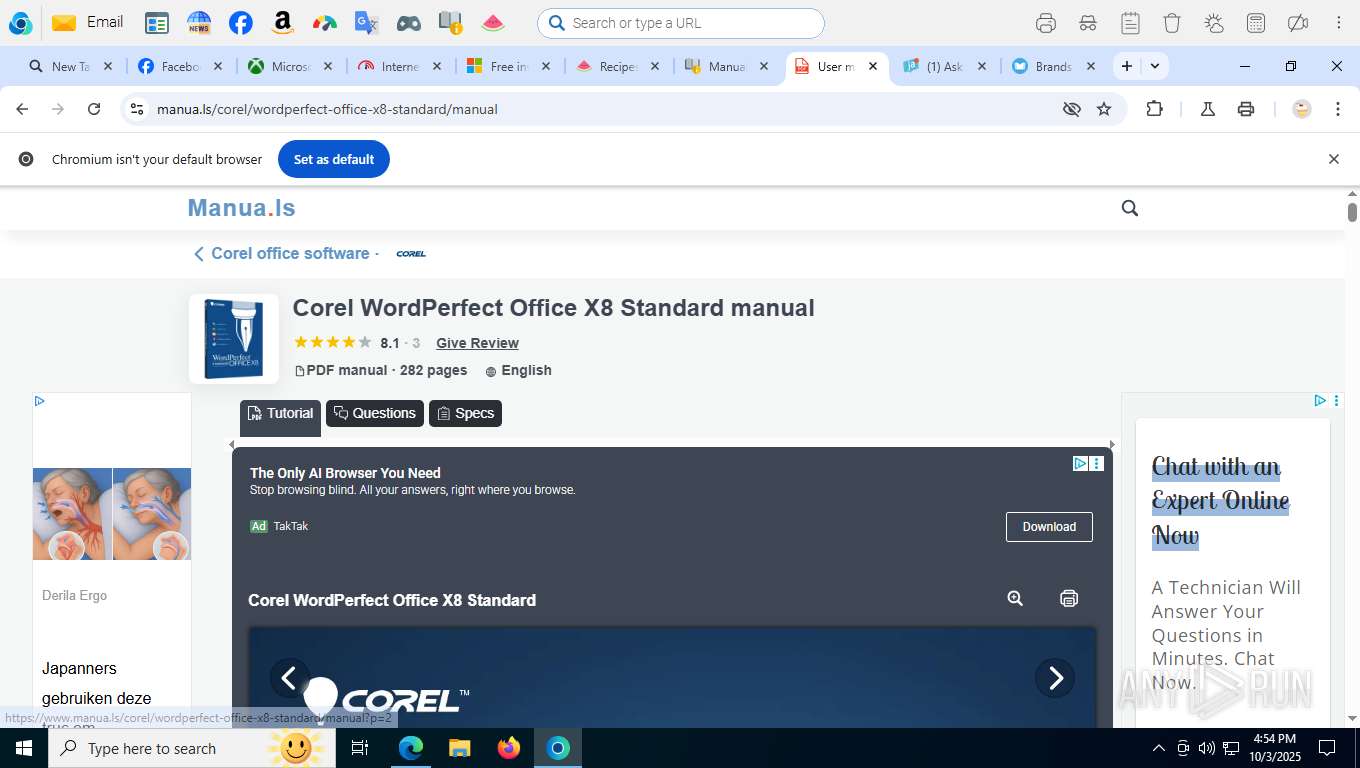Open the Extensions puzzle icon
The image size is (1360, 768).
coord(1154,109)
